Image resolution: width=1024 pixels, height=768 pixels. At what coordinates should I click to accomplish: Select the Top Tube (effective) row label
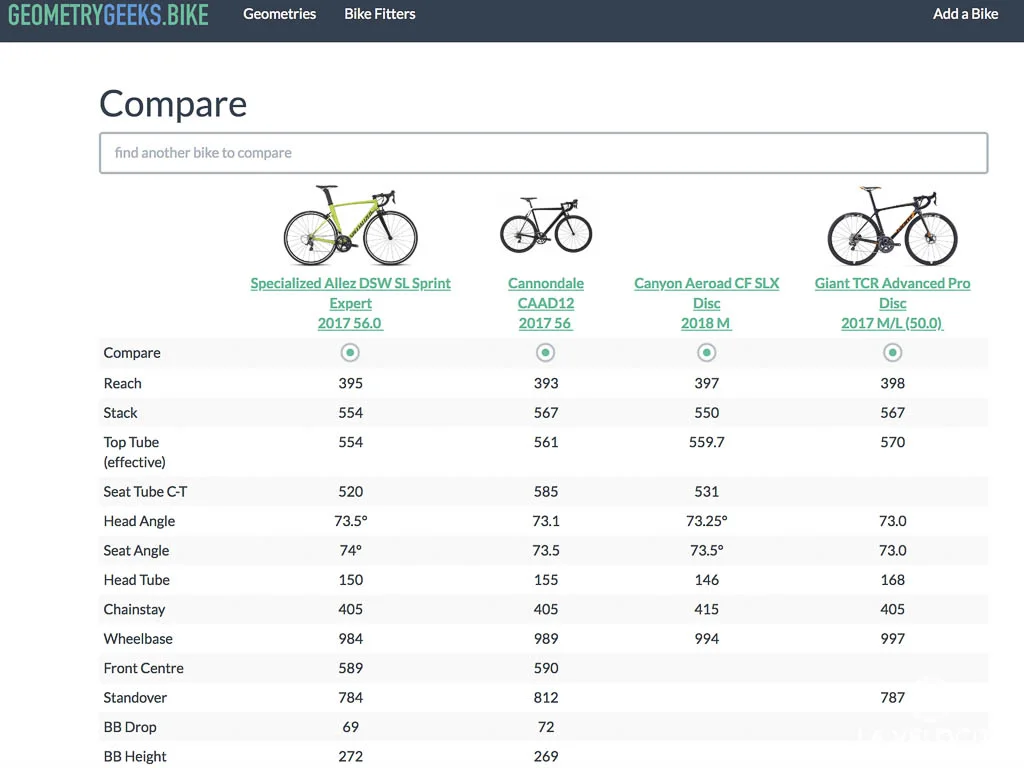[135, 452]
